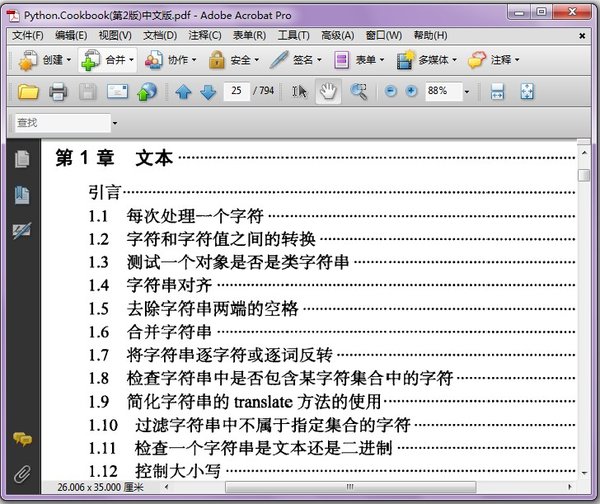Viewport: 600px width, 504px height.
Task: Expand the 创建 dropdown arrow
Action: (x=69, y=60)
